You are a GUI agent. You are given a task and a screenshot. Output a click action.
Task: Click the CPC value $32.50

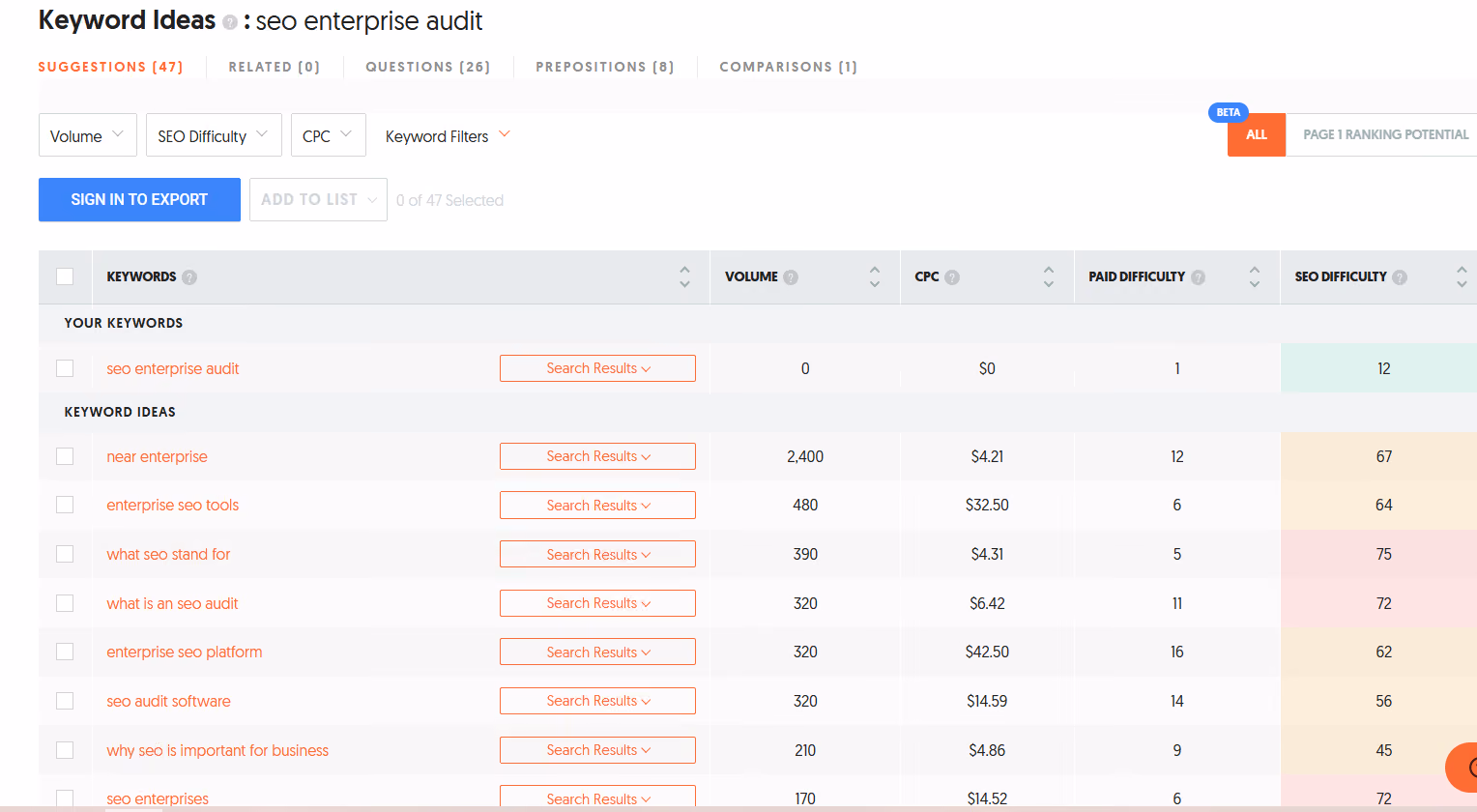coord(987,505)
